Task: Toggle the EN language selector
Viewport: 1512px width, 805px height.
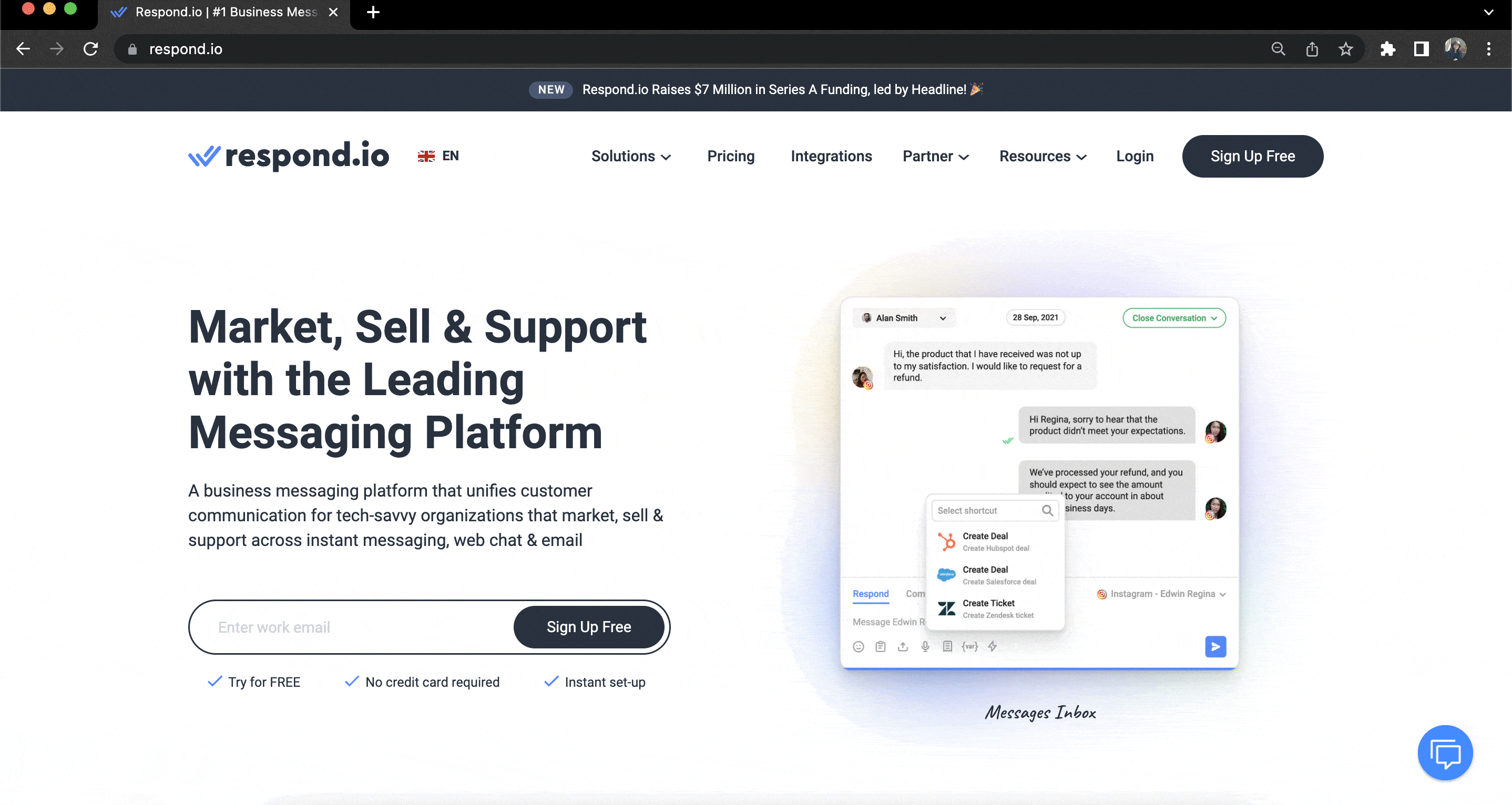Action: (x=438, y=156)
